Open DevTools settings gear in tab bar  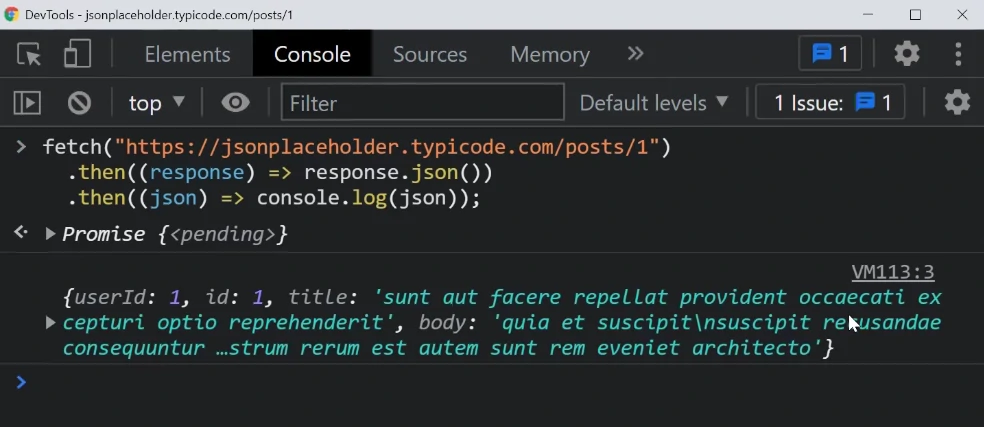906,54
